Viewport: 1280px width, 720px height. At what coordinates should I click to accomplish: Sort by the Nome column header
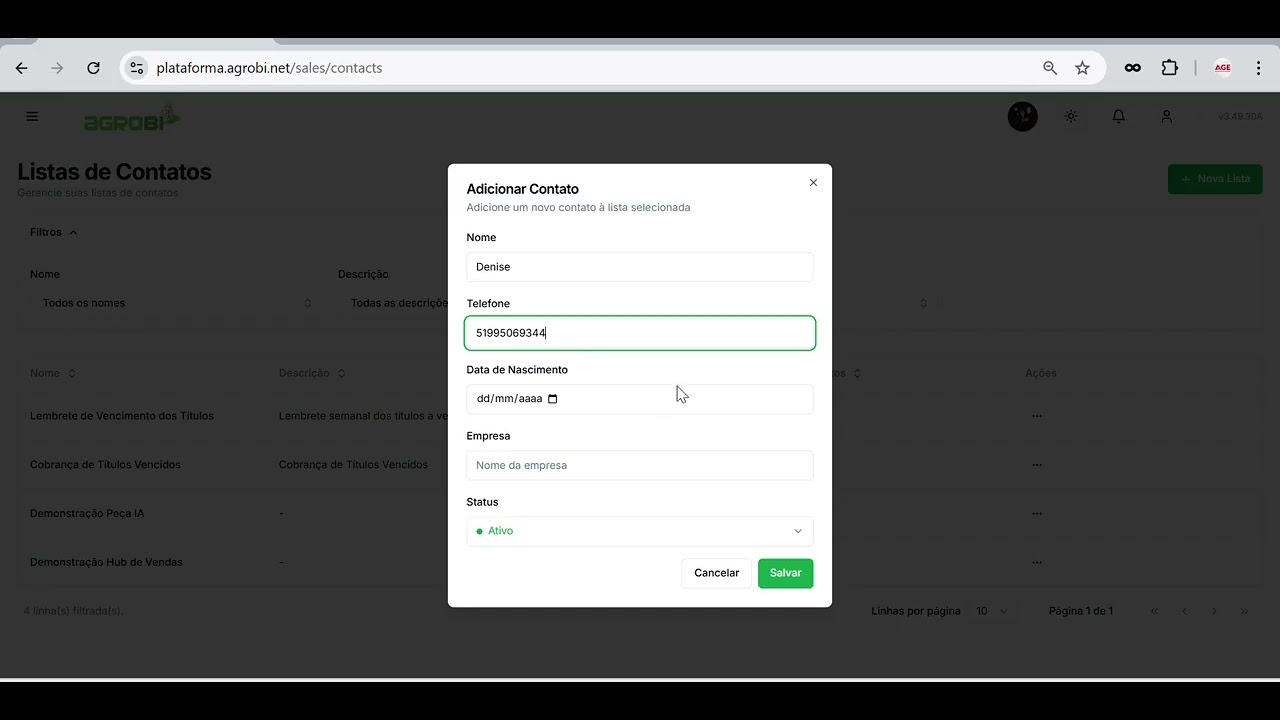pyautogui.click(x=53, y=373)
